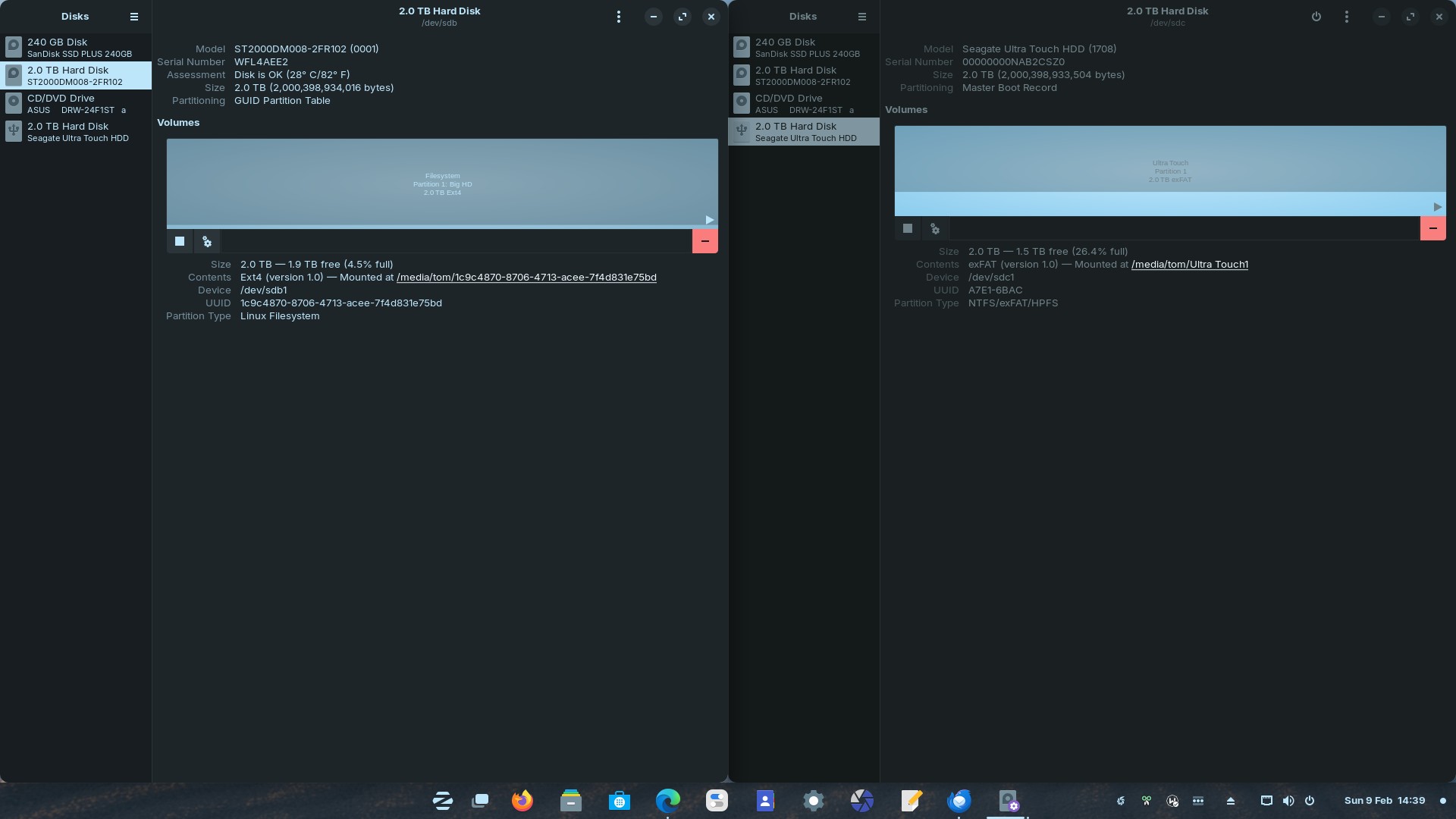
Task: Open volume control in system tray
Action: [x=1288, y=801]
